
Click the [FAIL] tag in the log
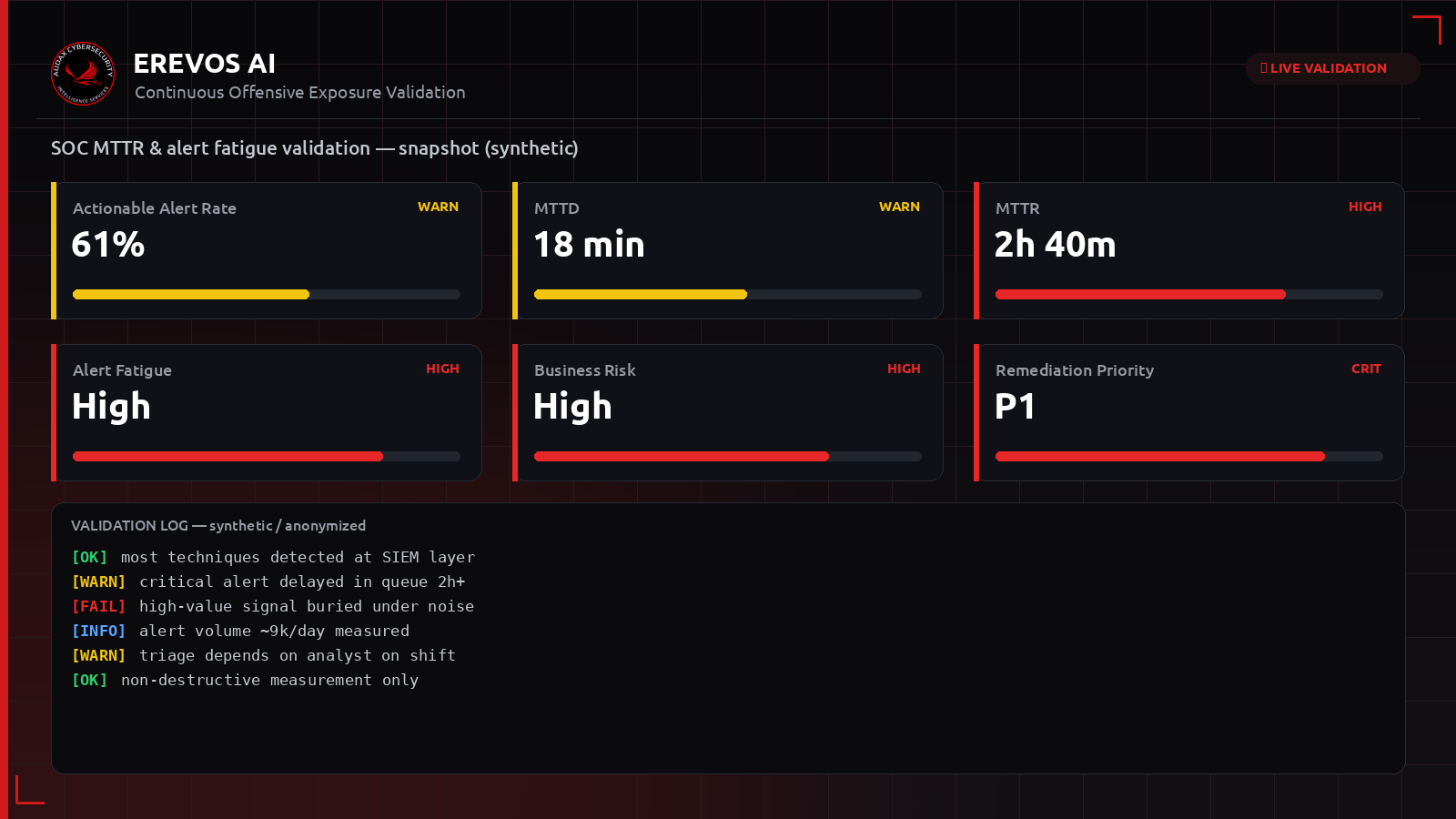point(98,606)
